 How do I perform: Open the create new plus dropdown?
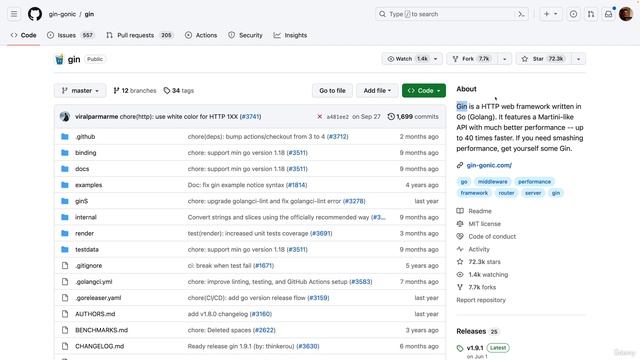[550, 14]
